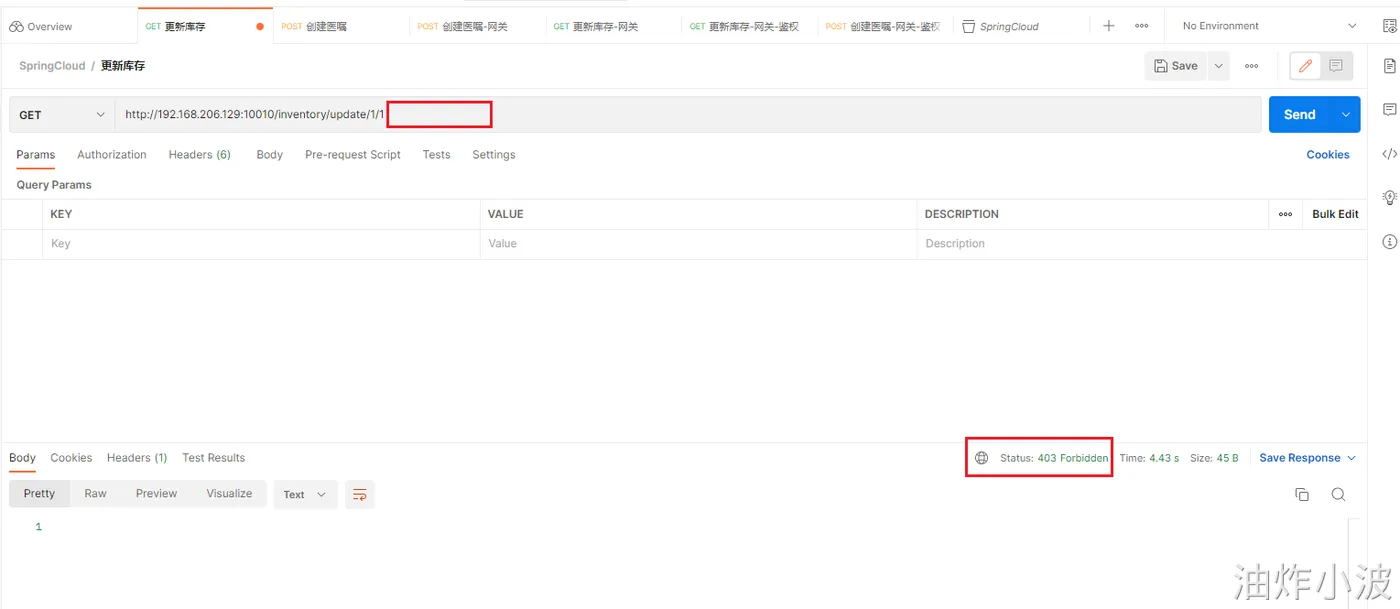The image size is (1400, 609).
Task: Select POST 创建医嘱-网关 tab
Action: [x=462, y=27]
